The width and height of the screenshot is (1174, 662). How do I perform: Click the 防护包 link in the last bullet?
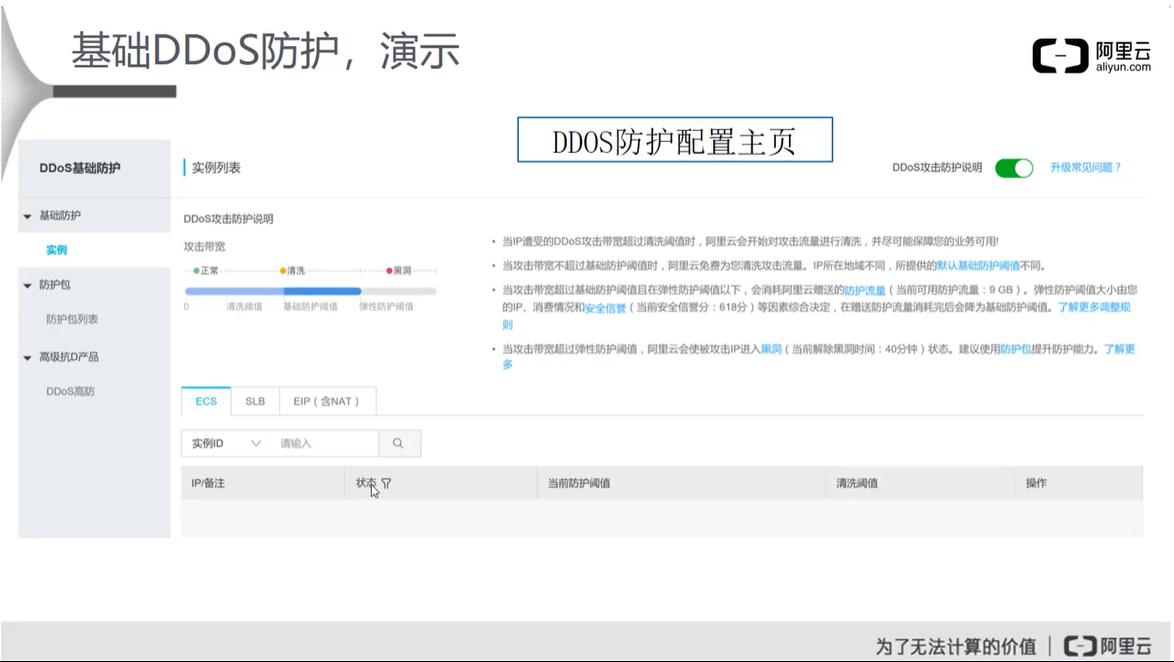[1015, 349]
